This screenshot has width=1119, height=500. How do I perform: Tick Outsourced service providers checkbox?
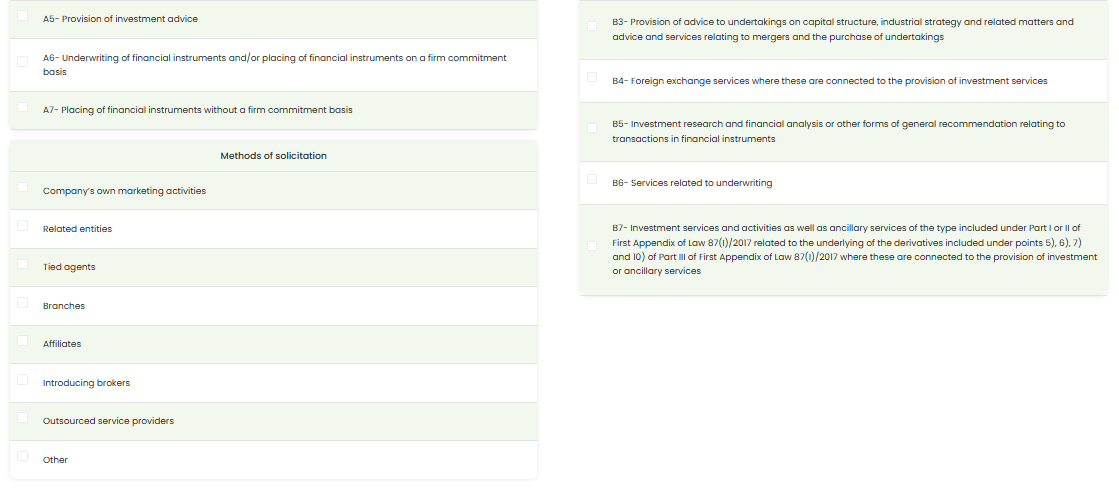tap(23, 417)
